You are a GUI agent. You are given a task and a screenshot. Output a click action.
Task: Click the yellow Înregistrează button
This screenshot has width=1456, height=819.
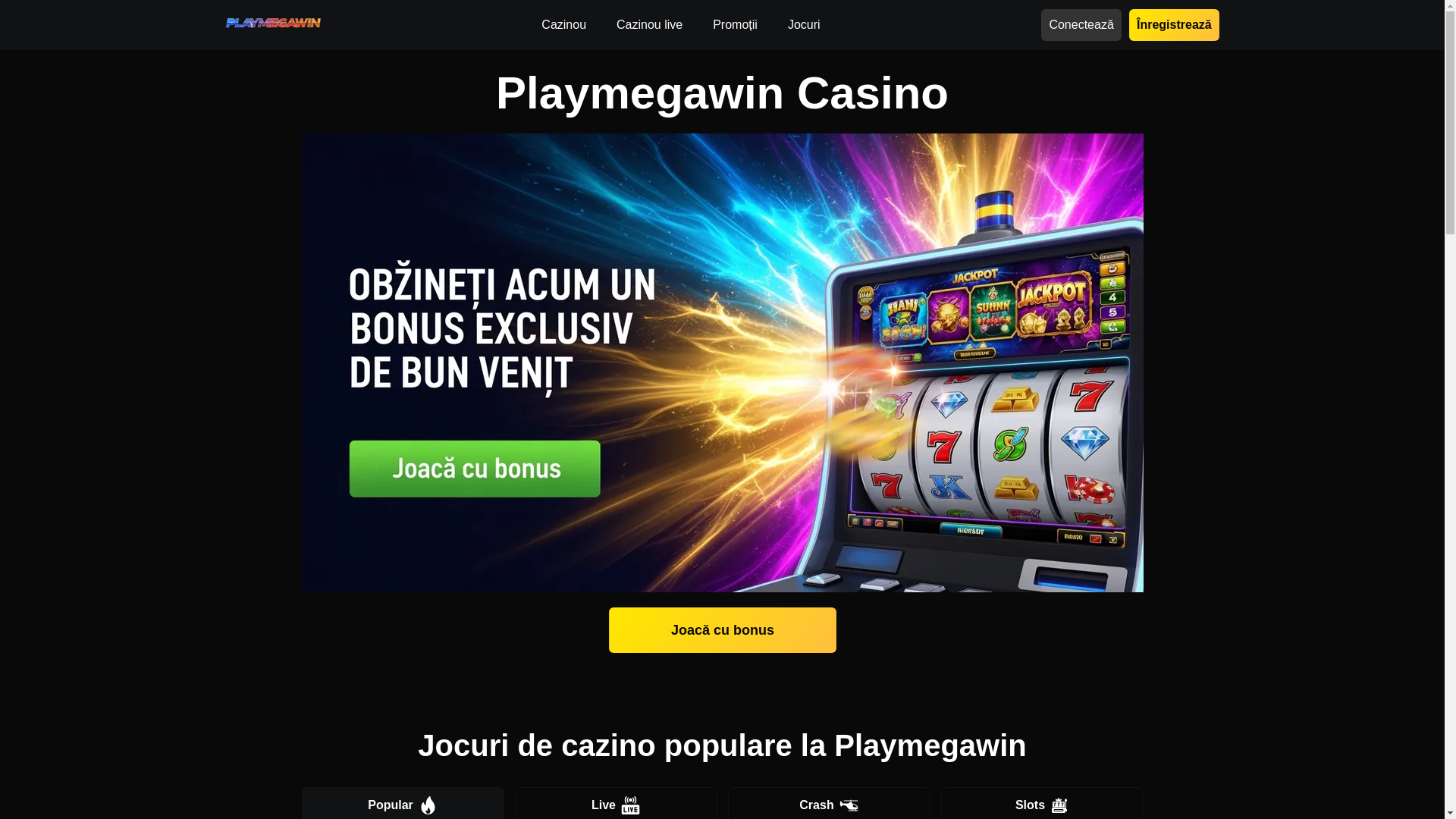[x=1174, y=25]
